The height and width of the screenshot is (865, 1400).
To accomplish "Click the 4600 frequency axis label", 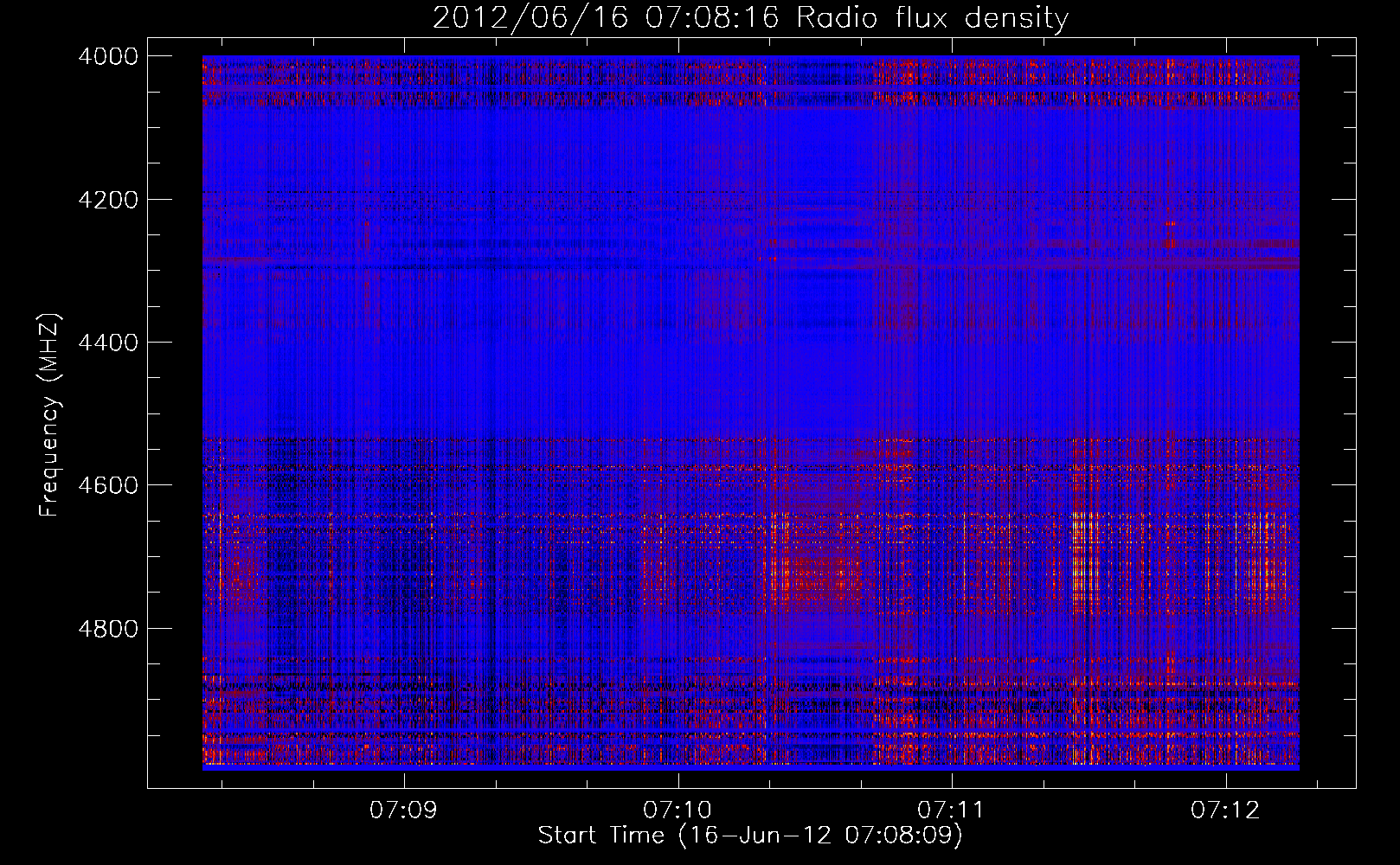I will pos(107,485).
